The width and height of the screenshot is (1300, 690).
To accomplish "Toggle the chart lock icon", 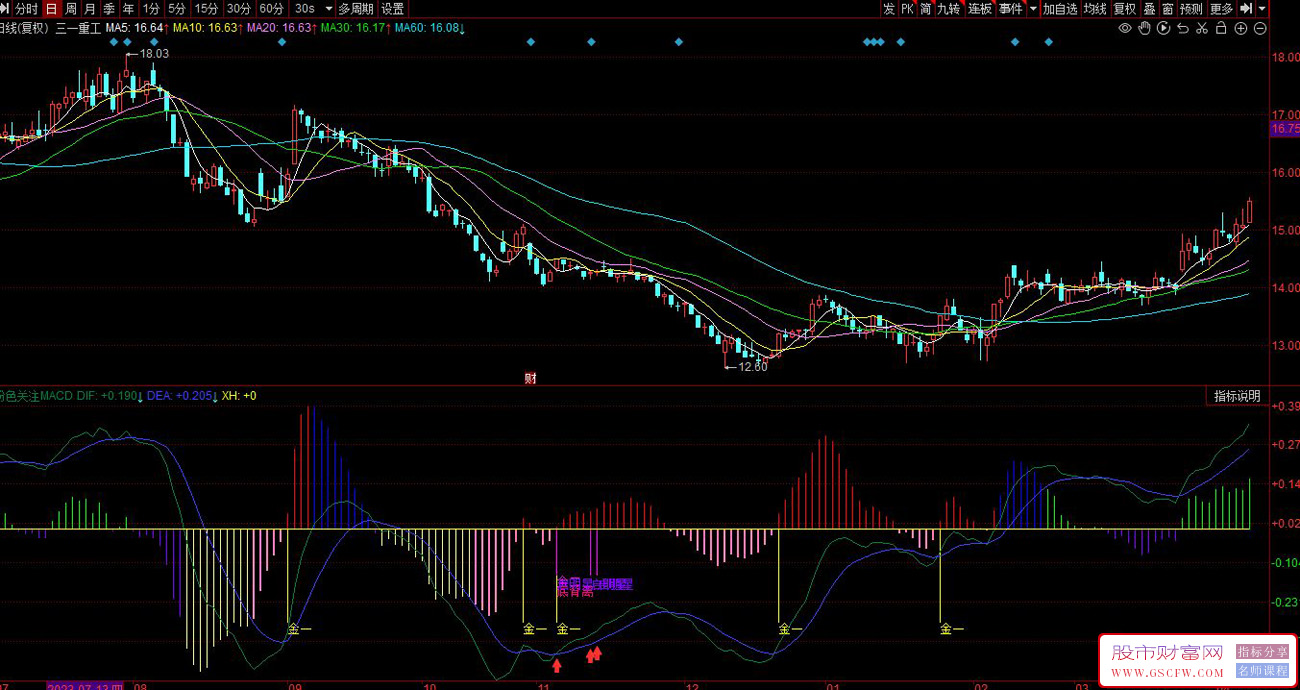I will click(1222, 28).
